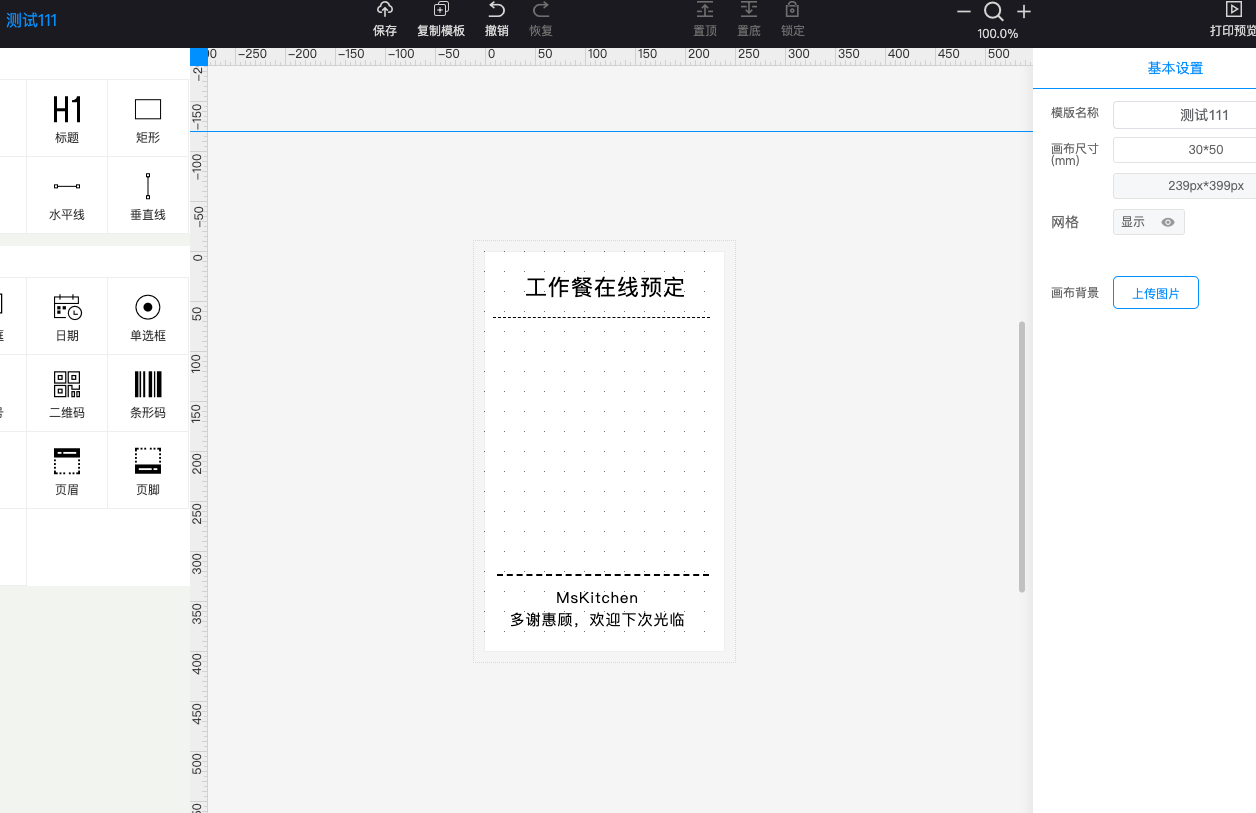Screen dimensions: 1256x813
Task: Click the 上传图片 upload button
Action: tap(1155, 293)
